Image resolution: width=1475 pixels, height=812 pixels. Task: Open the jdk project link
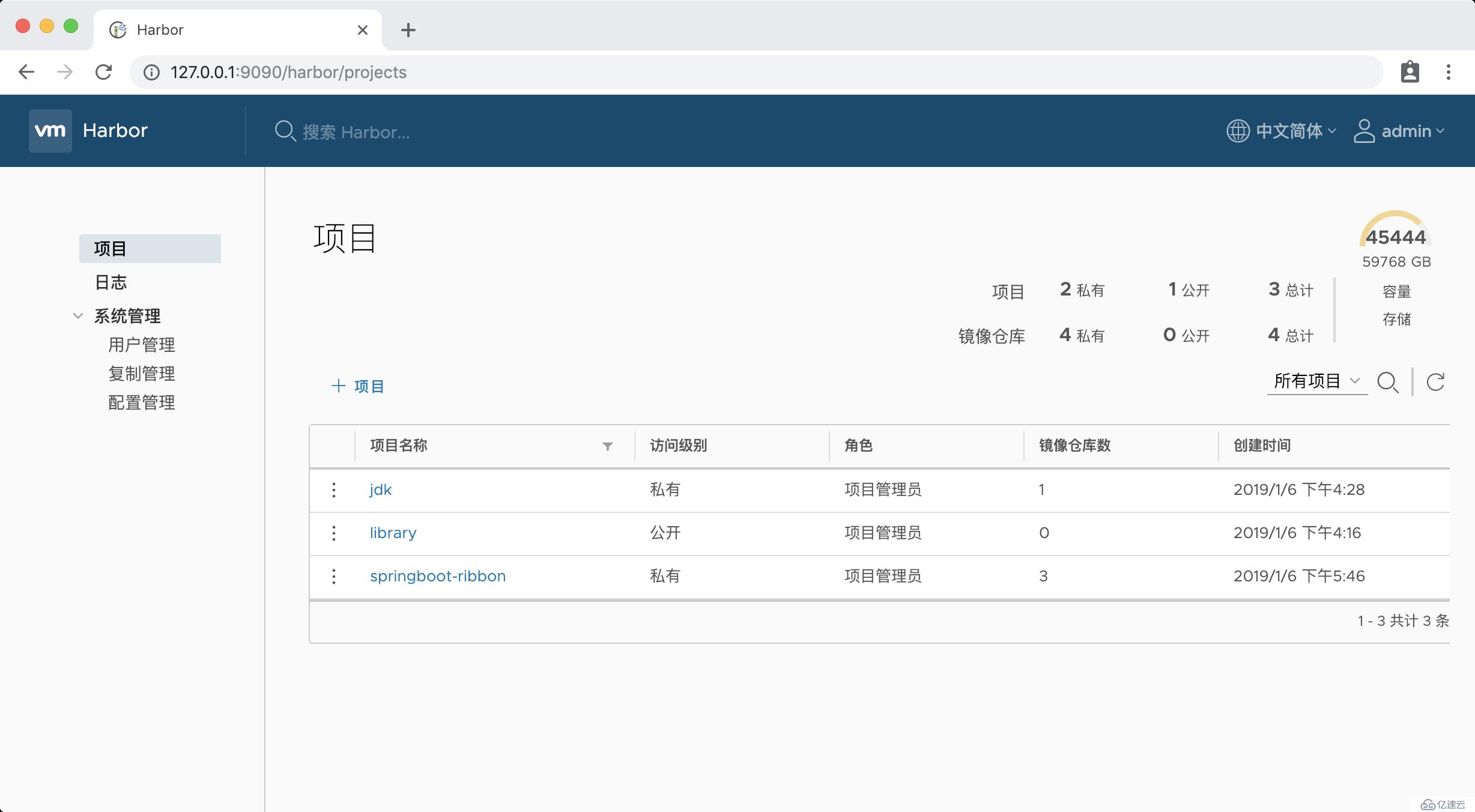pos(381,490)
